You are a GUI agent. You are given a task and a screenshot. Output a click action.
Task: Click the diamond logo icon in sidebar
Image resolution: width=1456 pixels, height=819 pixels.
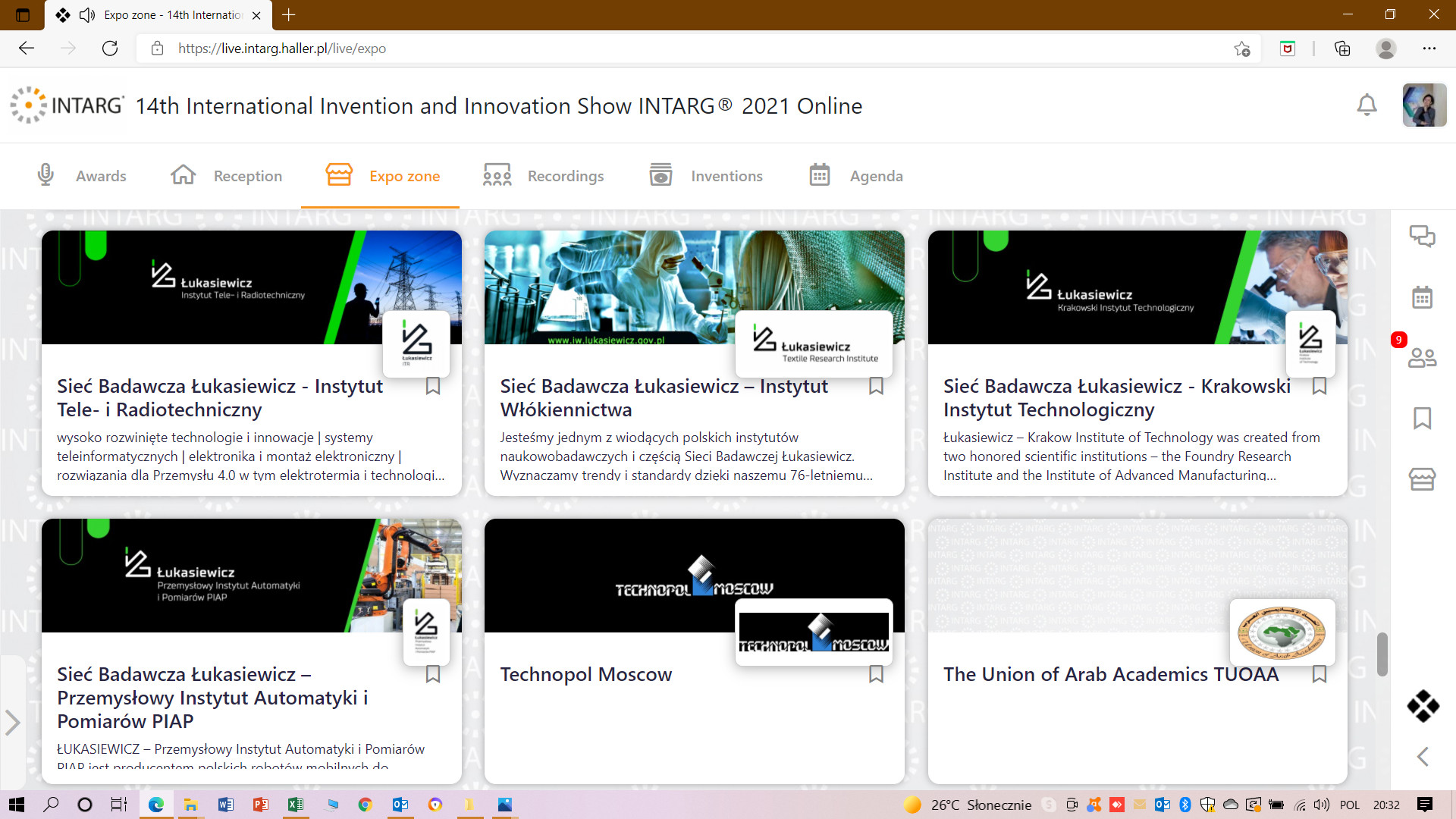click(1423, 706)
